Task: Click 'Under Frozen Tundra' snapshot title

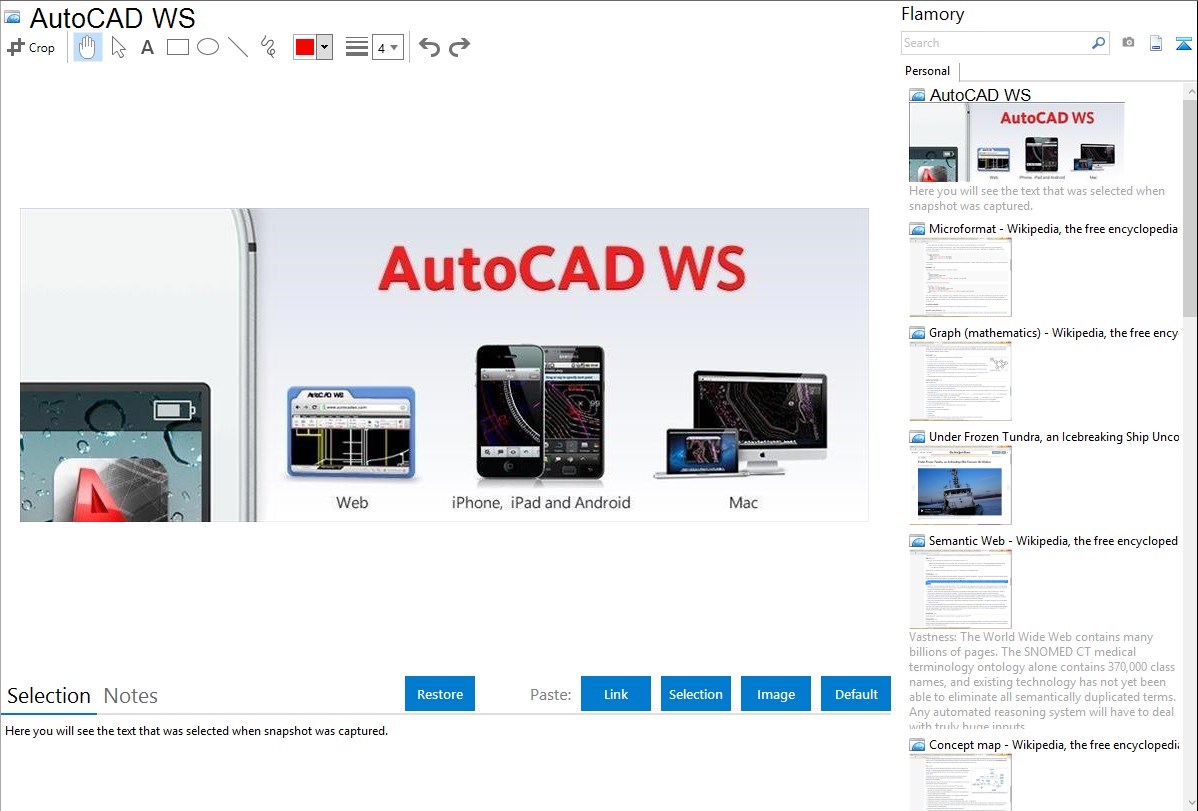Action: tap(1054, 436)
